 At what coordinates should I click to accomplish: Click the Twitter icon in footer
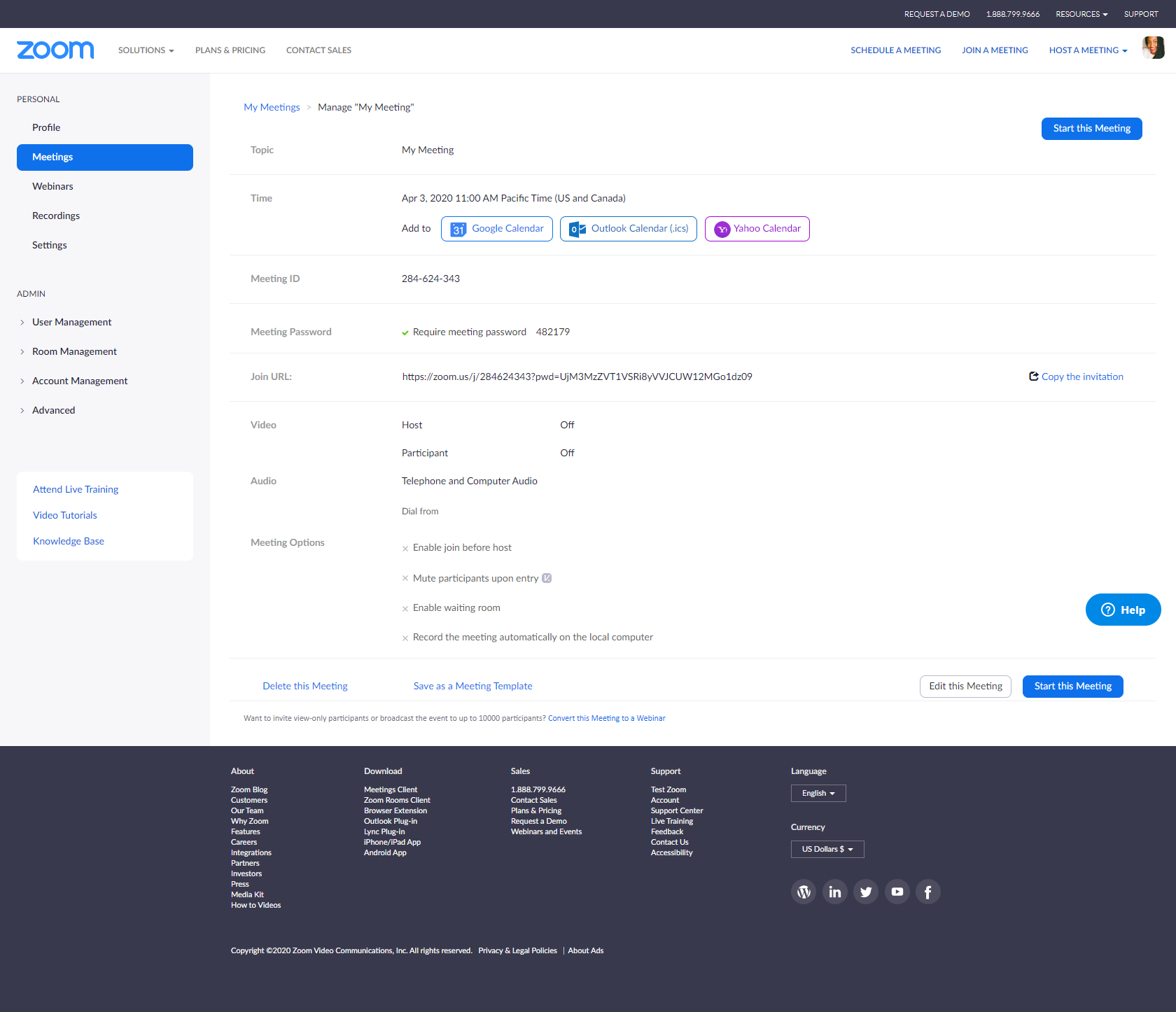(x=866, y=892)
